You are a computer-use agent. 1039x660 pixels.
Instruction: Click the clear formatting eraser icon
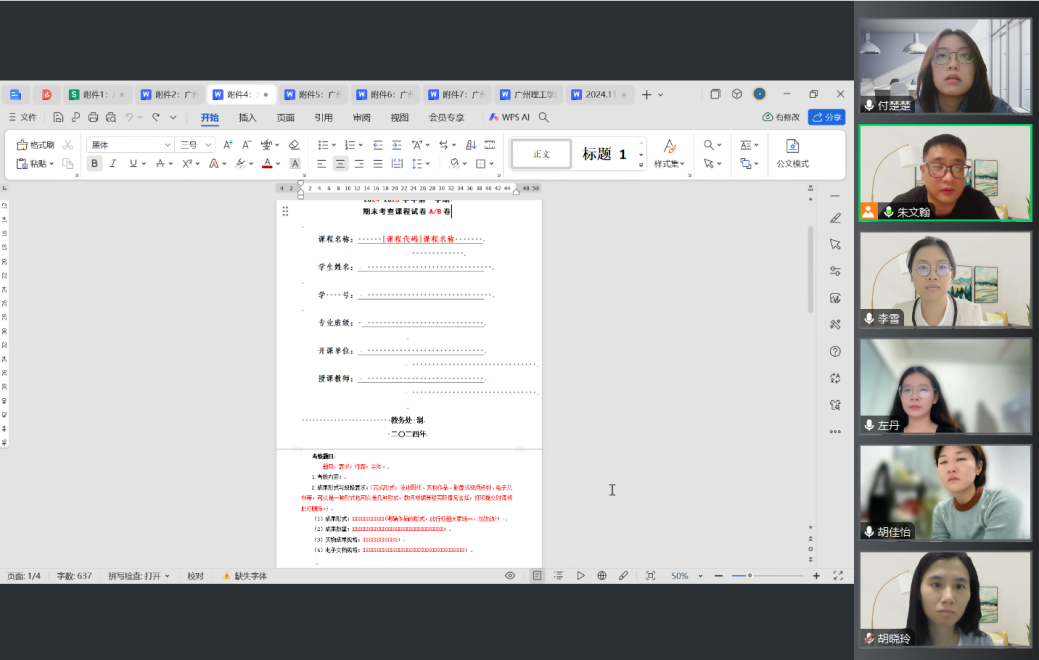click(294, 145)
